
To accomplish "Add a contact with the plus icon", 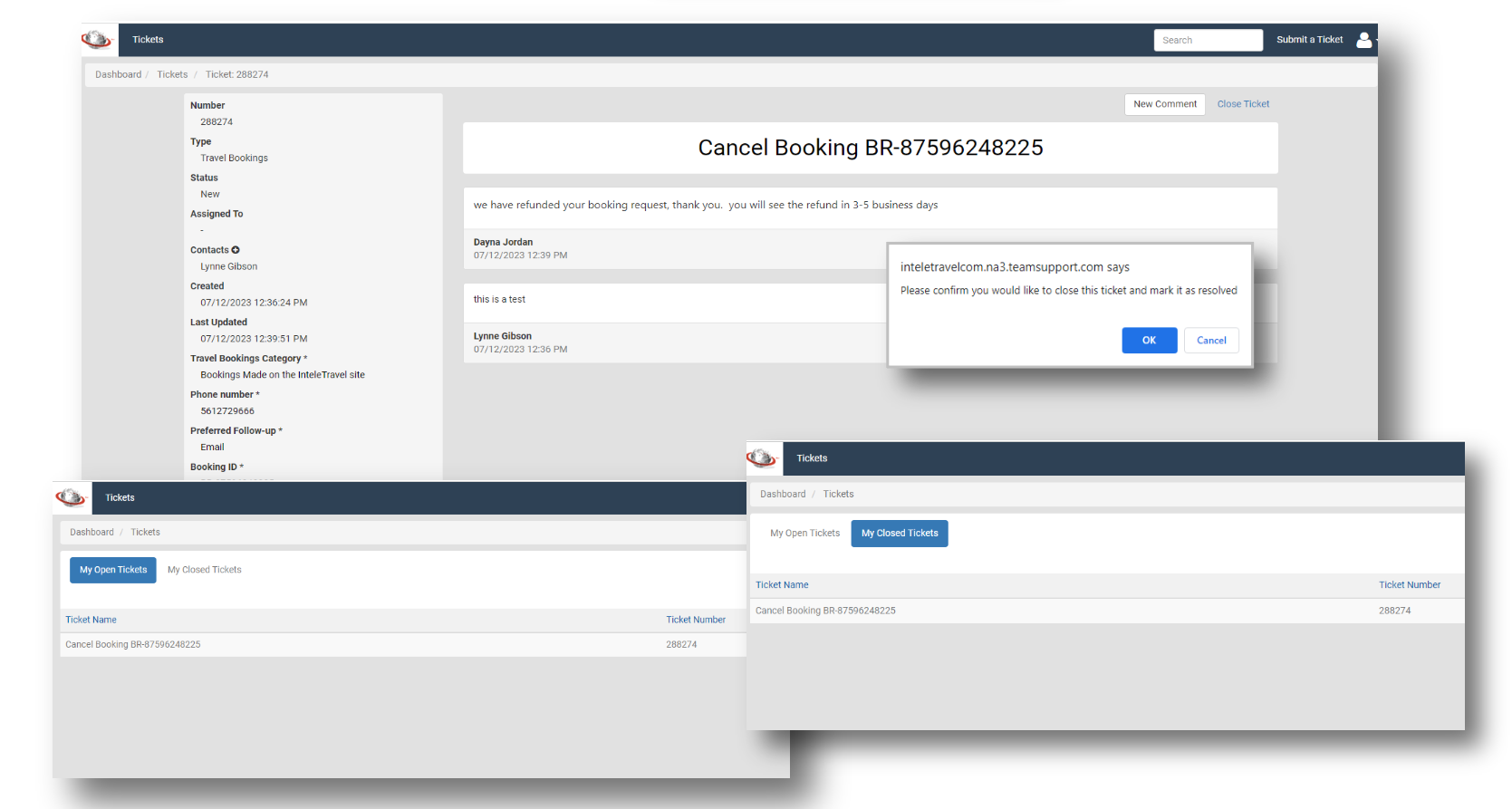I will 236,250.
